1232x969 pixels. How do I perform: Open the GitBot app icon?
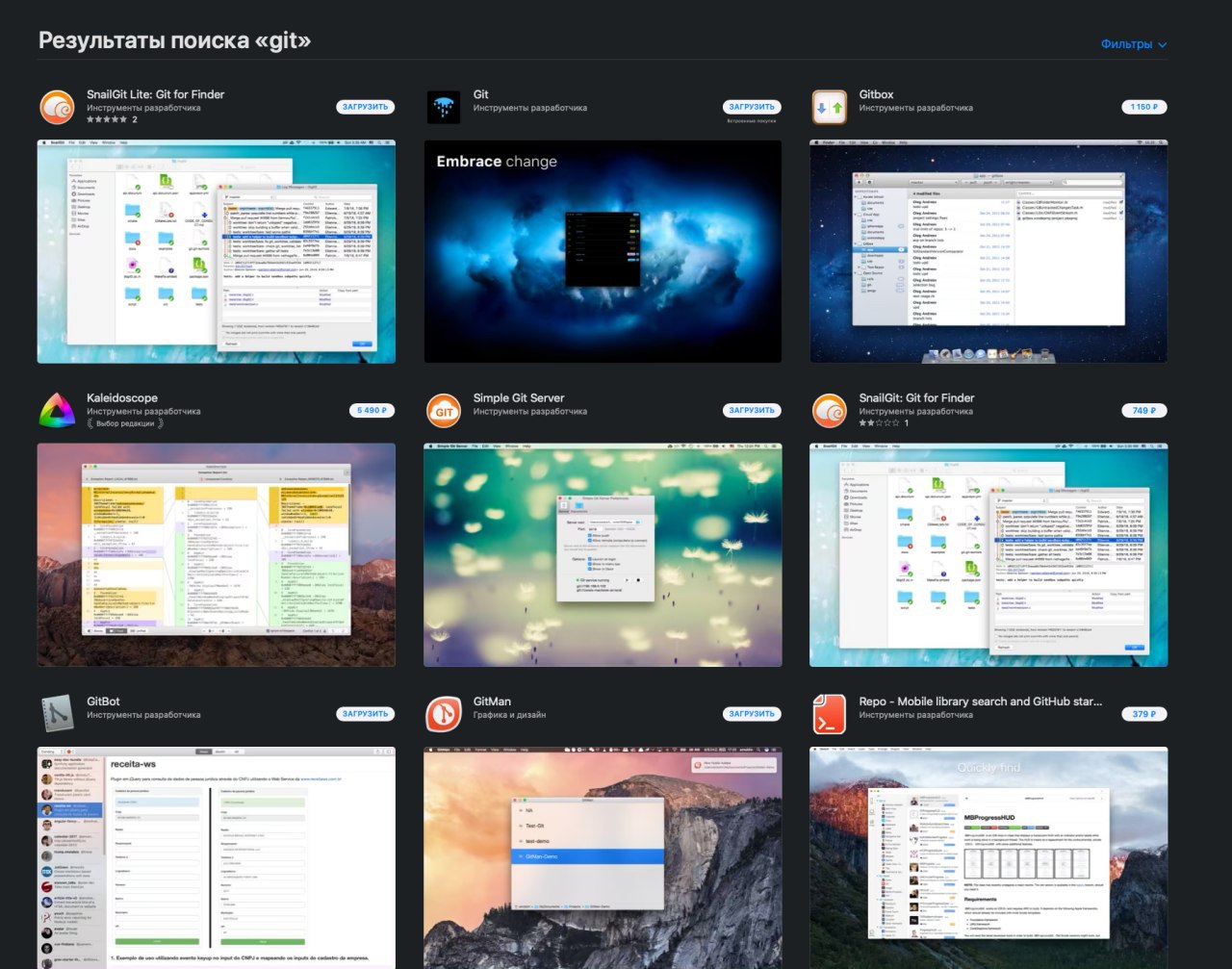(x=57, y=714)
